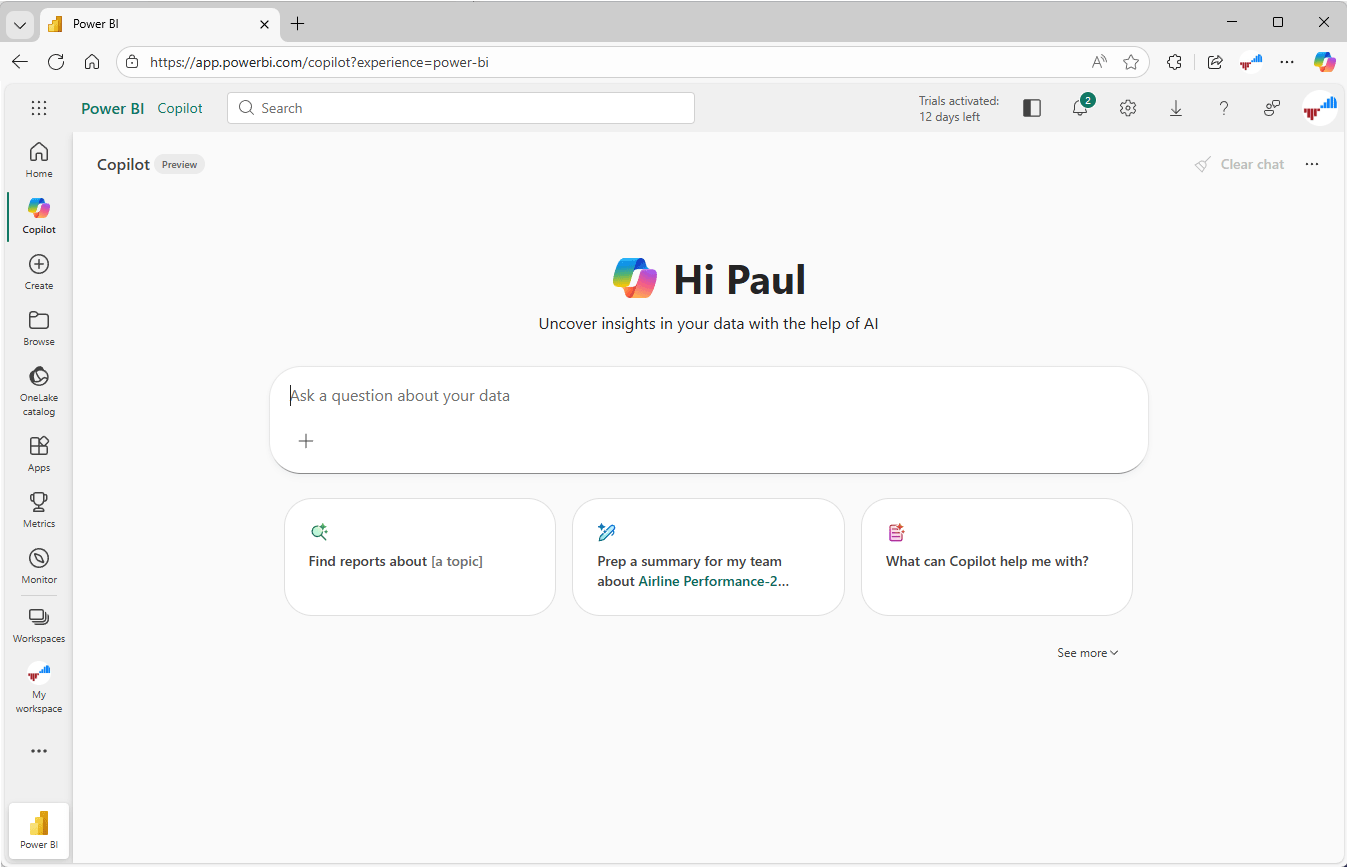Open the feedback icon in header

pyautogui.click(x=1272, y=108)
